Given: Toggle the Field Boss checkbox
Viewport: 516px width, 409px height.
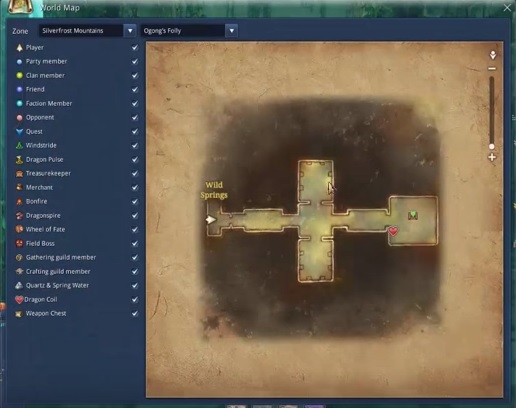Looking at the screenshot, I should click(x=135, y=244).
